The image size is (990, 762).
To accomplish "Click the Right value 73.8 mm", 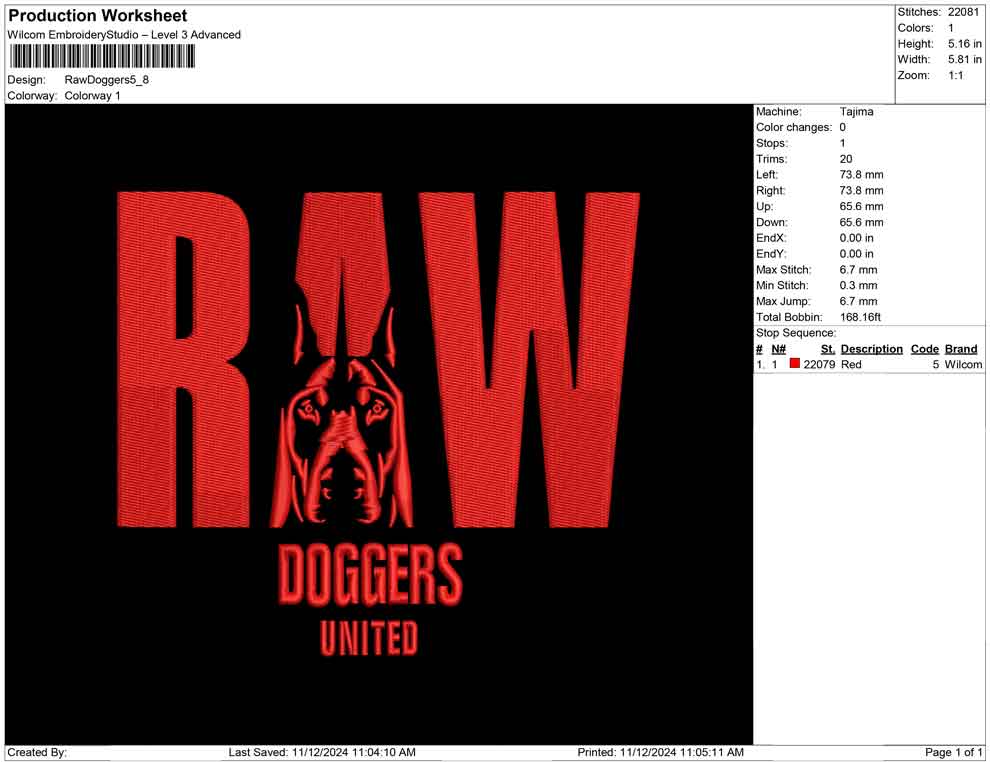I will pos(861,191).
